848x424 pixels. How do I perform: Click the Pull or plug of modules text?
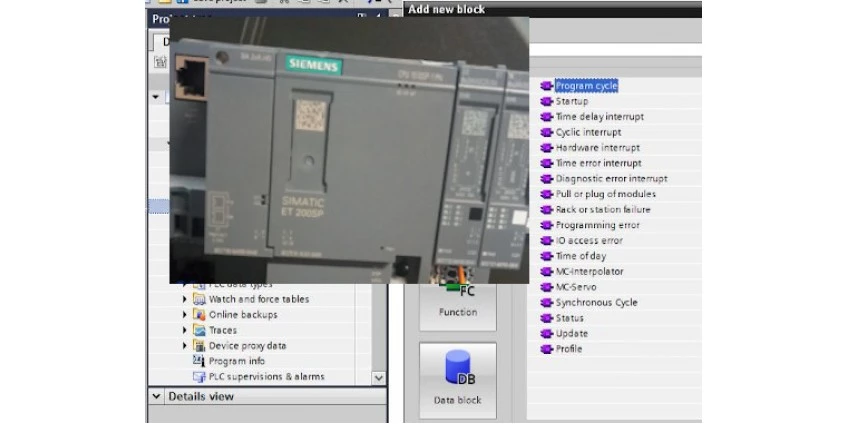pyautogui.click(x=606, y=194)
